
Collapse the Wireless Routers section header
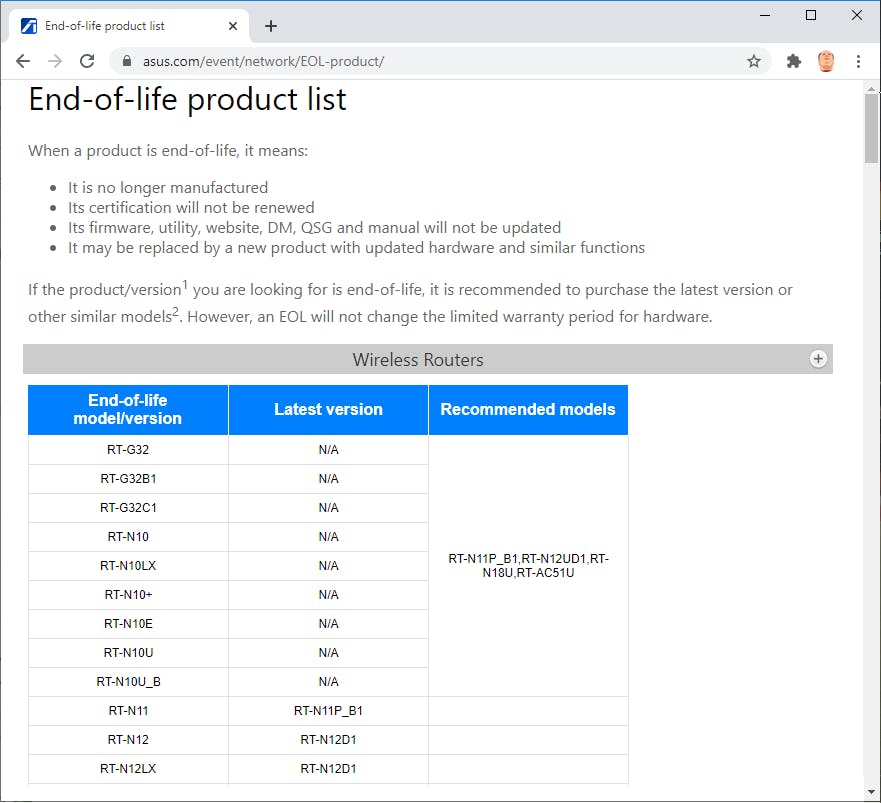tap(418, 359)
